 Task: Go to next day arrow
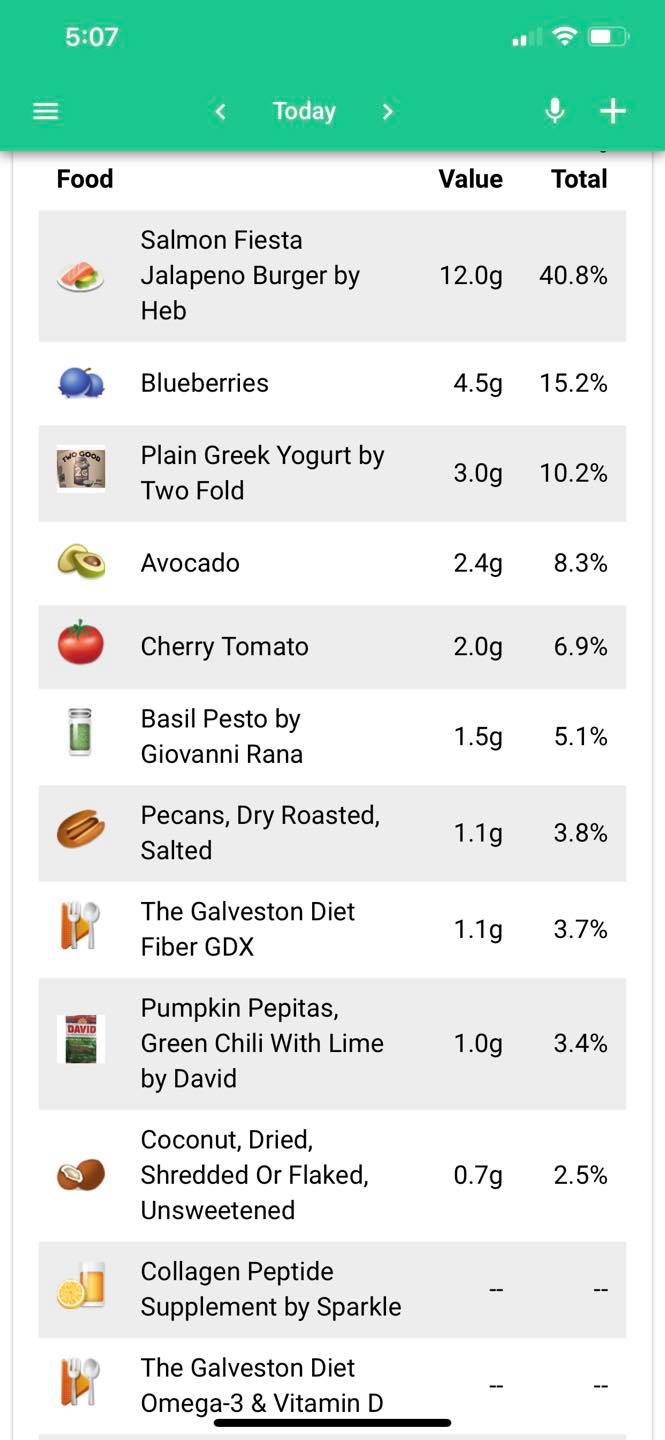(387, 111)
